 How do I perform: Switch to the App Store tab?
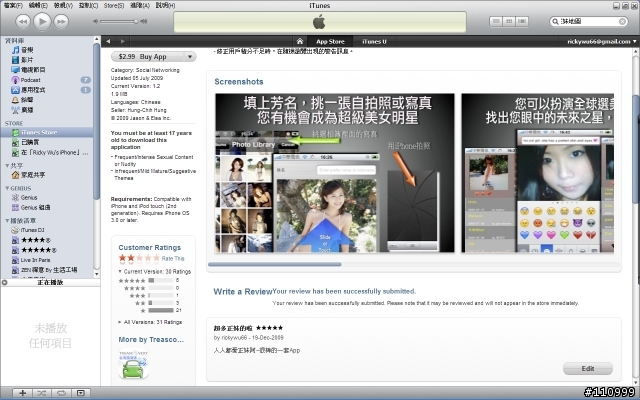330,41
